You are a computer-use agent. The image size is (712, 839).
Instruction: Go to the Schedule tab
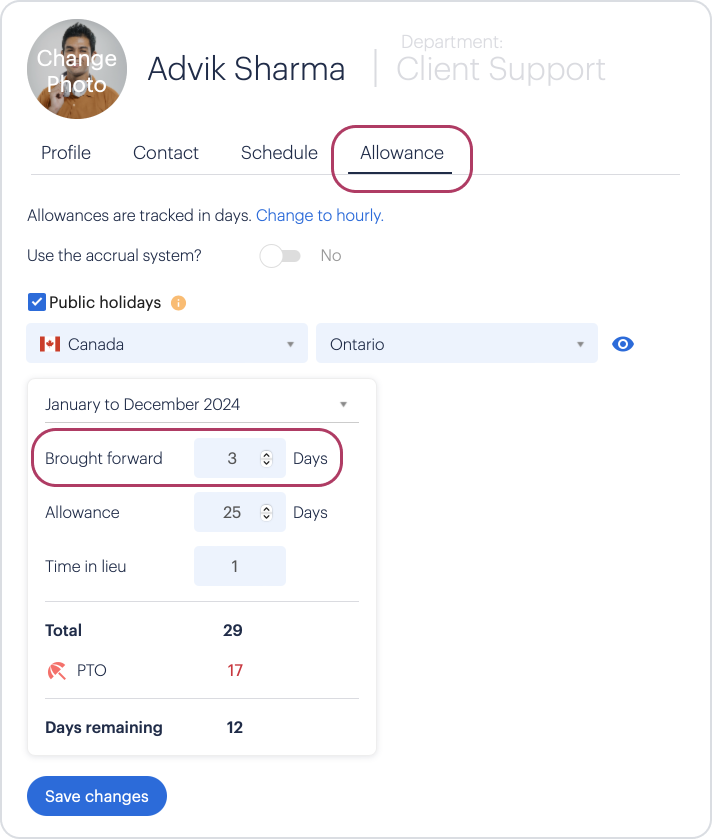(279, 153)
